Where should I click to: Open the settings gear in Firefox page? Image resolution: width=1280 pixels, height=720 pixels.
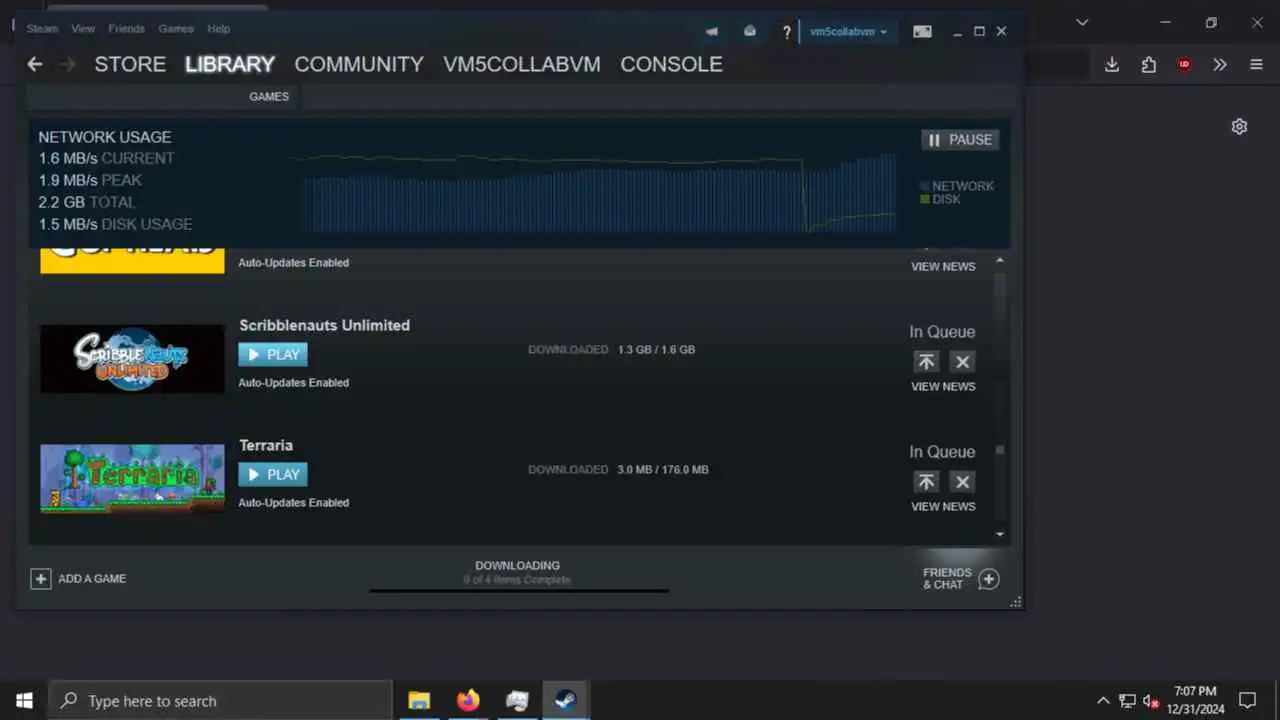(x=1239, y=127)
